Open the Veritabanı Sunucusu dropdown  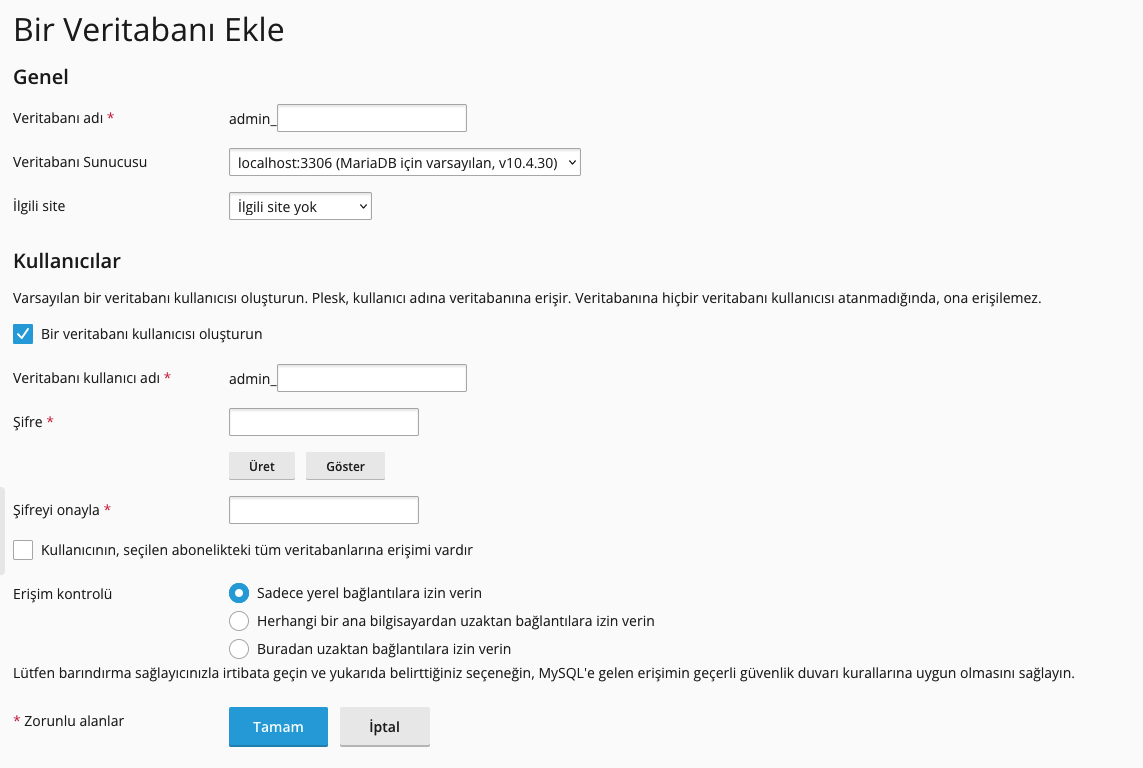tap(404, 162)
